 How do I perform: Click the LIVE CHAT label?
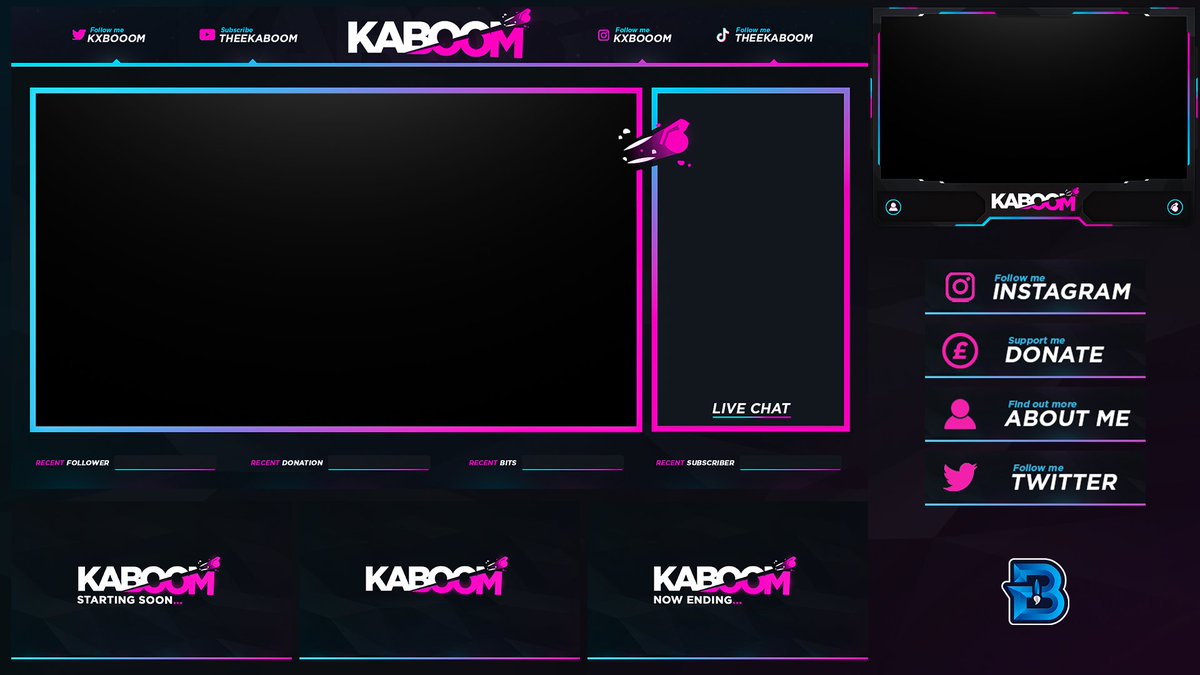[751, 408]
